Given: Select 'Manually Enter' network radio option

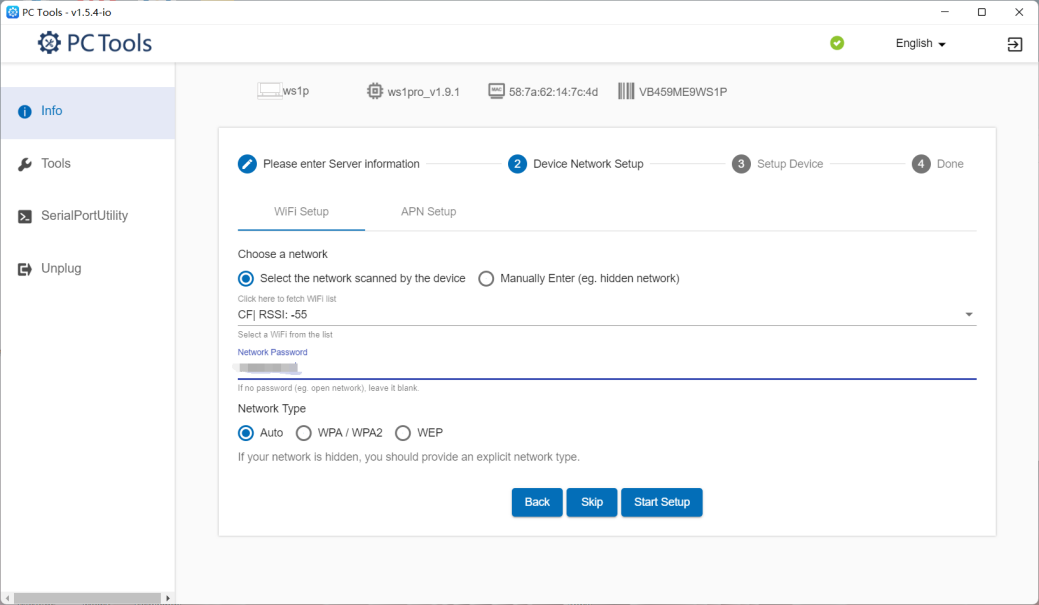Looking at the screenshot, I should 486,279.
